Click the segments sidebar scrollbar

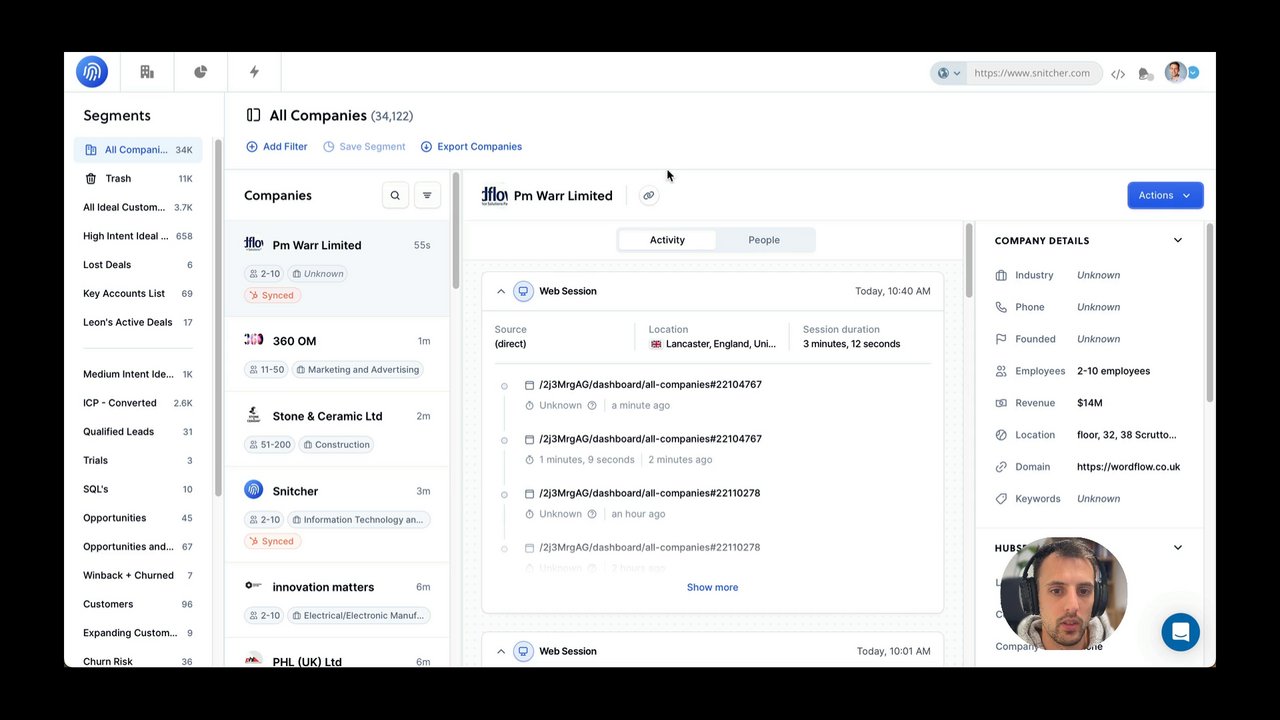218,318
